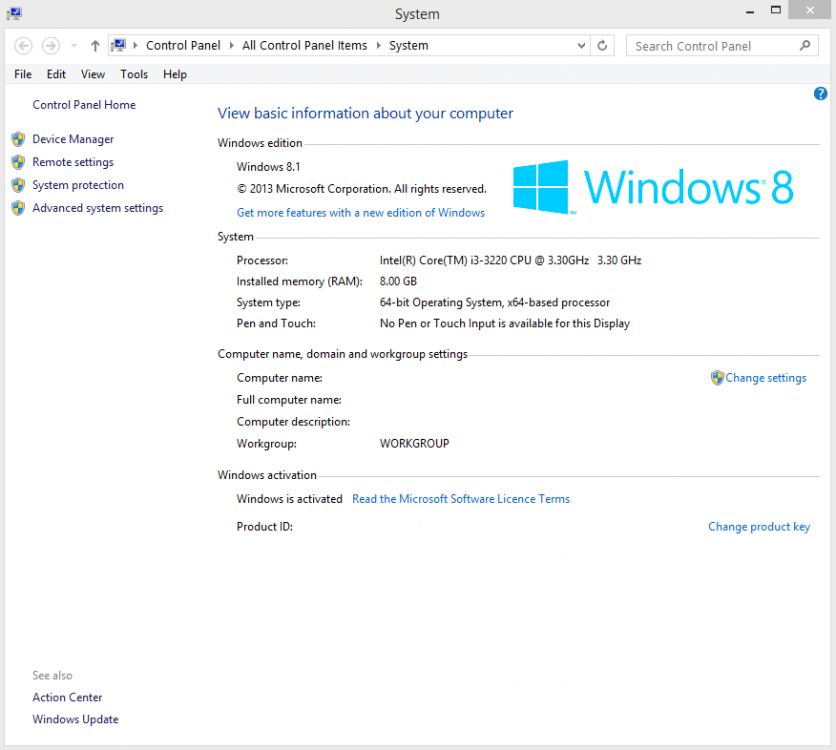Open Windows Update under See also
This screenshot has height=750, width=836.
[75, 719]
